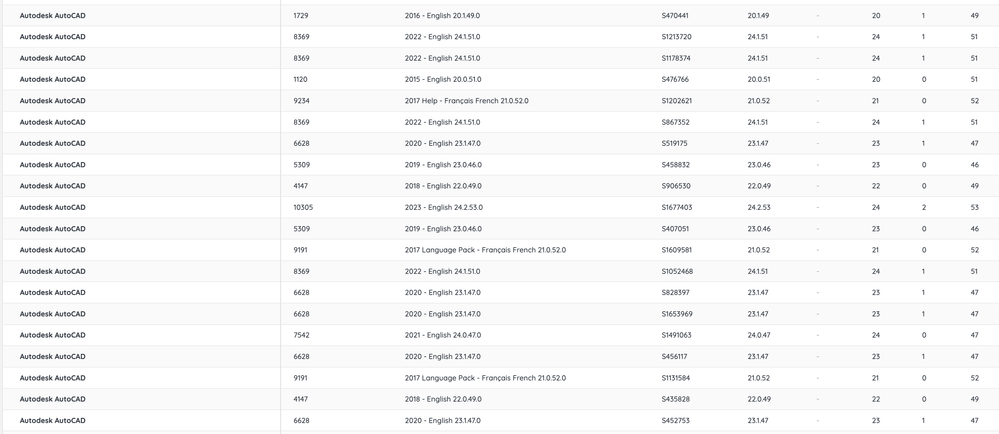
Task: Select Language Pack row with serial S1609581
Action: click(x=676, y=250)
